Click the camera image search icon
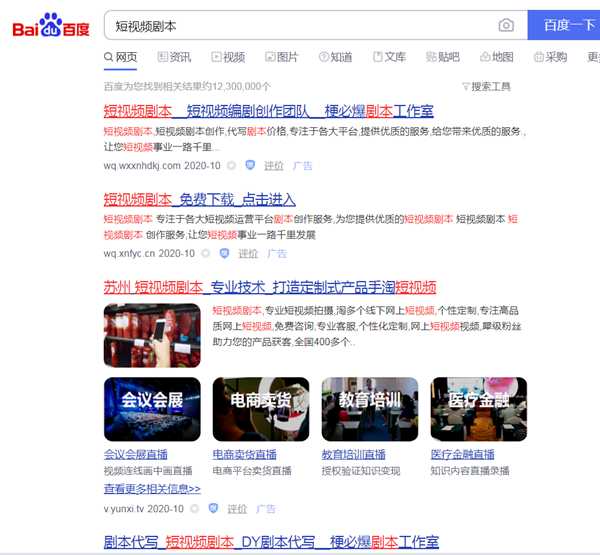The image size is (600, 555). click(x=506, y=25)
